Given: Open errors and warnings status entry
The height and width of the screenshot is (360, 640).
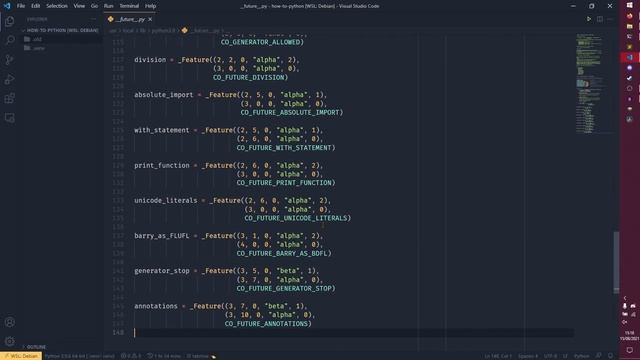Looking at the screenshot, I should click(131, 356).
